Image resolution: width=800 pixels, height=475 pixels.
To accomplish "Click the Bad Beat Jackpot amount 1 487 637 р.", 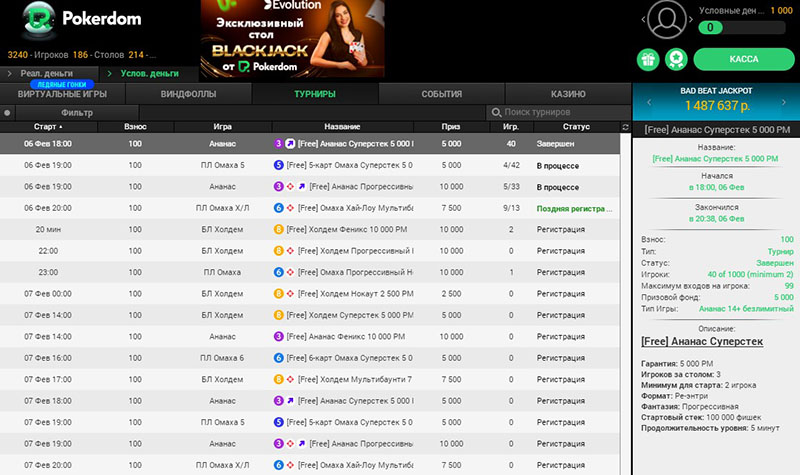I will coord(717,106).
